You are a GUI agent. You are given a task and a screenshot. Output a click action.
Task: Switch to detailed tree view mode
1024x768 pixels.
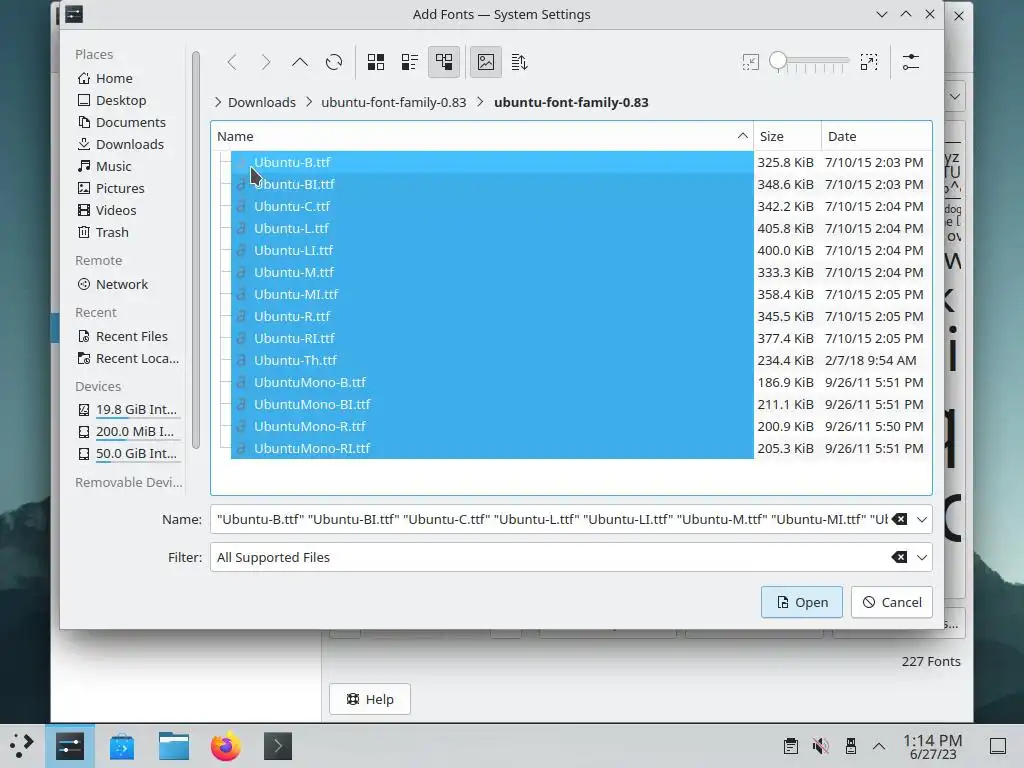tap(444, 62)
